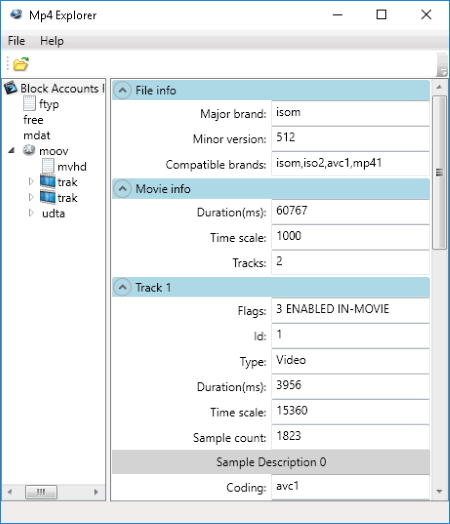Click the Id field showing 1
This screenshot has width=450, height=524.
[350, 336]
